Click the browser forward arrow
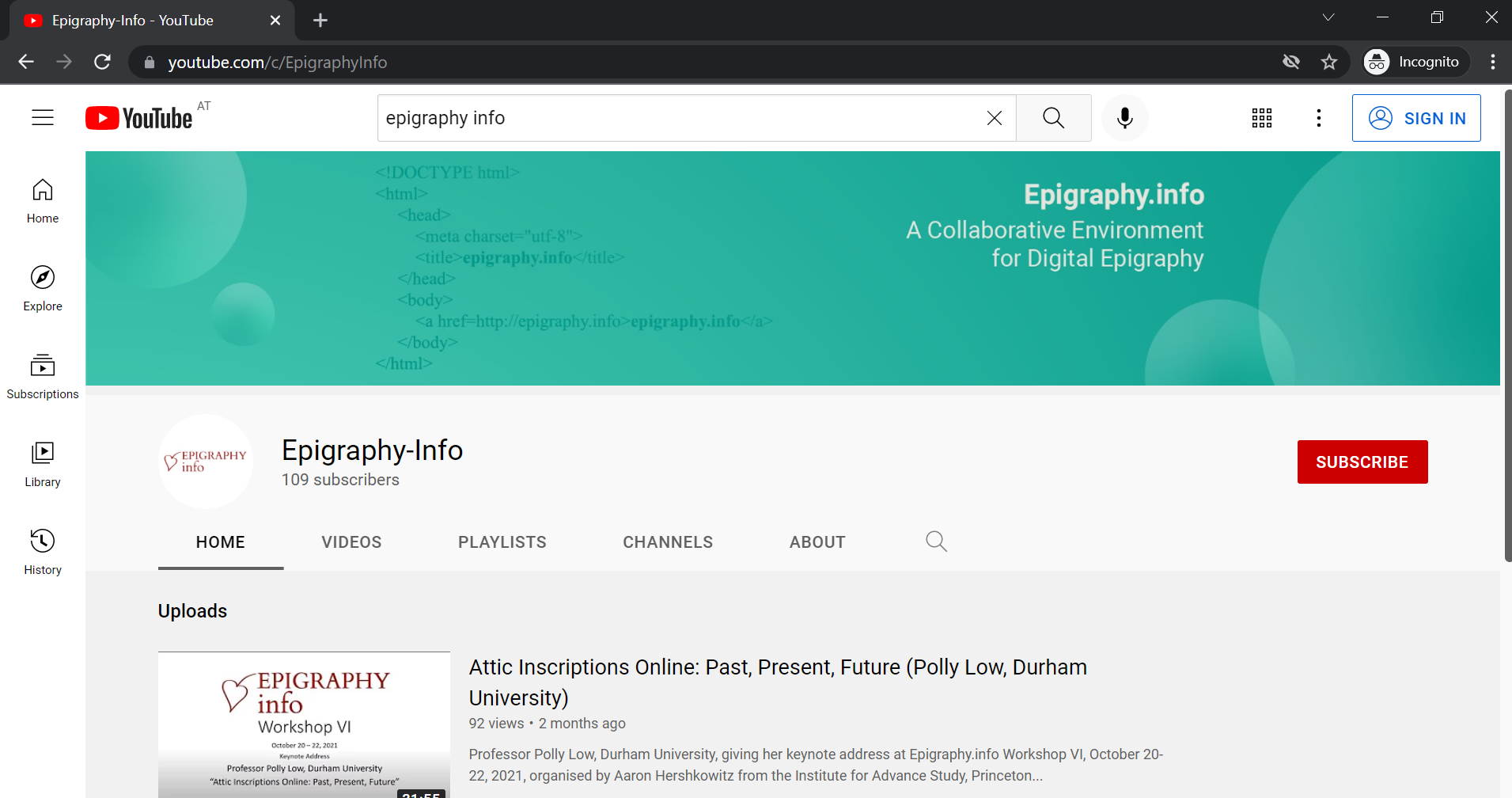This screenshot has width=1512, height=798. [64, 62]
